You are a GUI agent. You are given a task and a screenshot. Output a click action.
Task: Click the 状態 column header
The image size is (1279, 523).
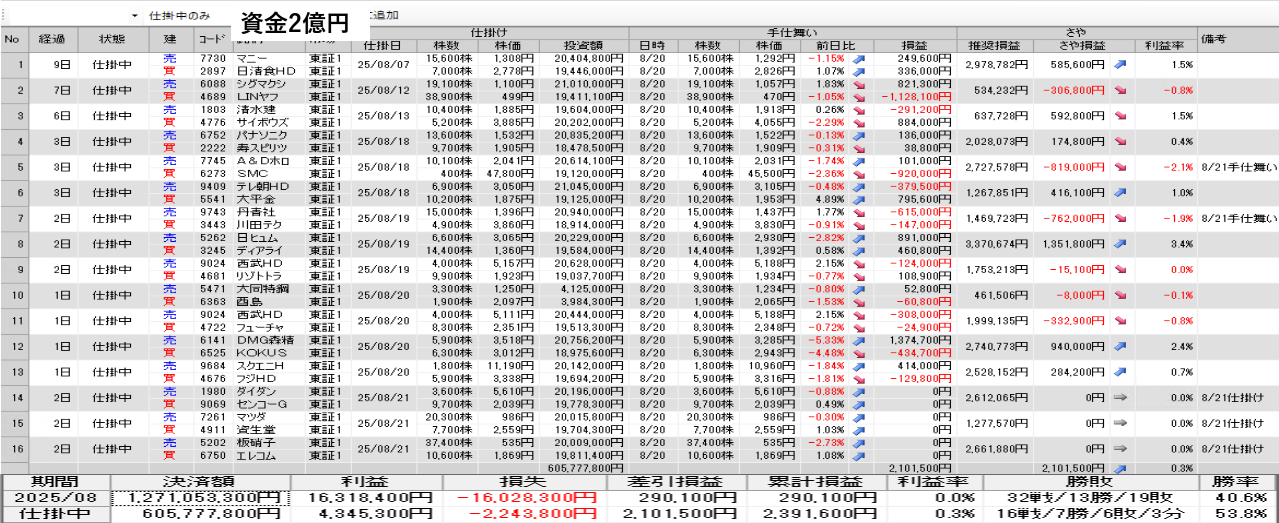pyautogui.click(x=112, y=39)
